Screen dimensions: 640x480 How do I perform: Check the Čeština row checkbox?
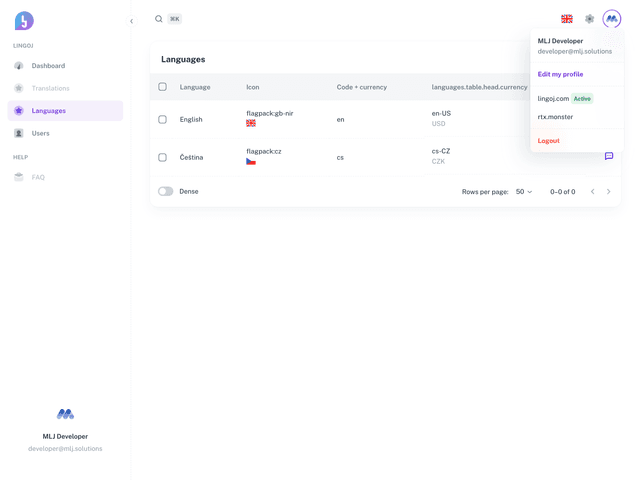[163, 157]
